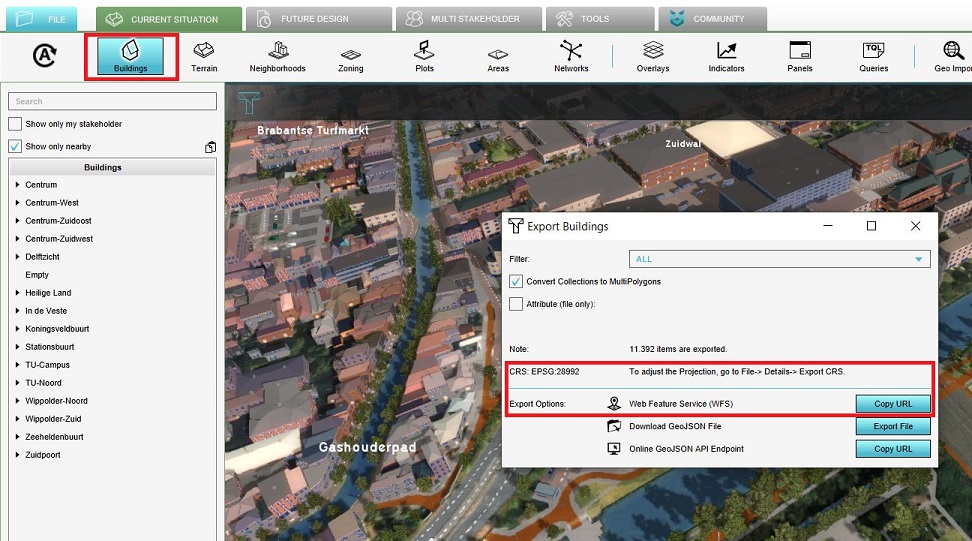Expand the TU-Campus neighborhood group
This screenshot has height=541, width=972.
pos(18,365)
